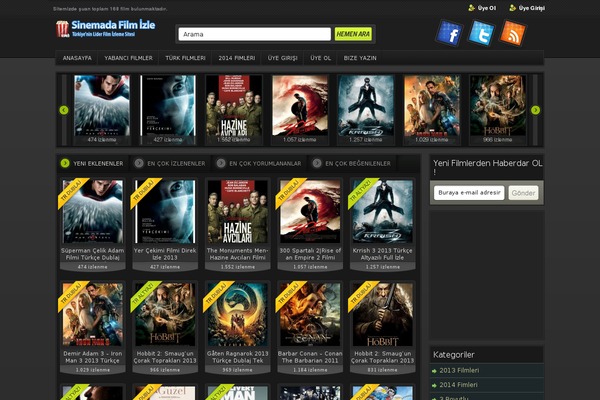The image size is (600, 400).
Task: Open Demir Adam 3 grid poster
Action: pyautogui.click(x=93, y=314)
